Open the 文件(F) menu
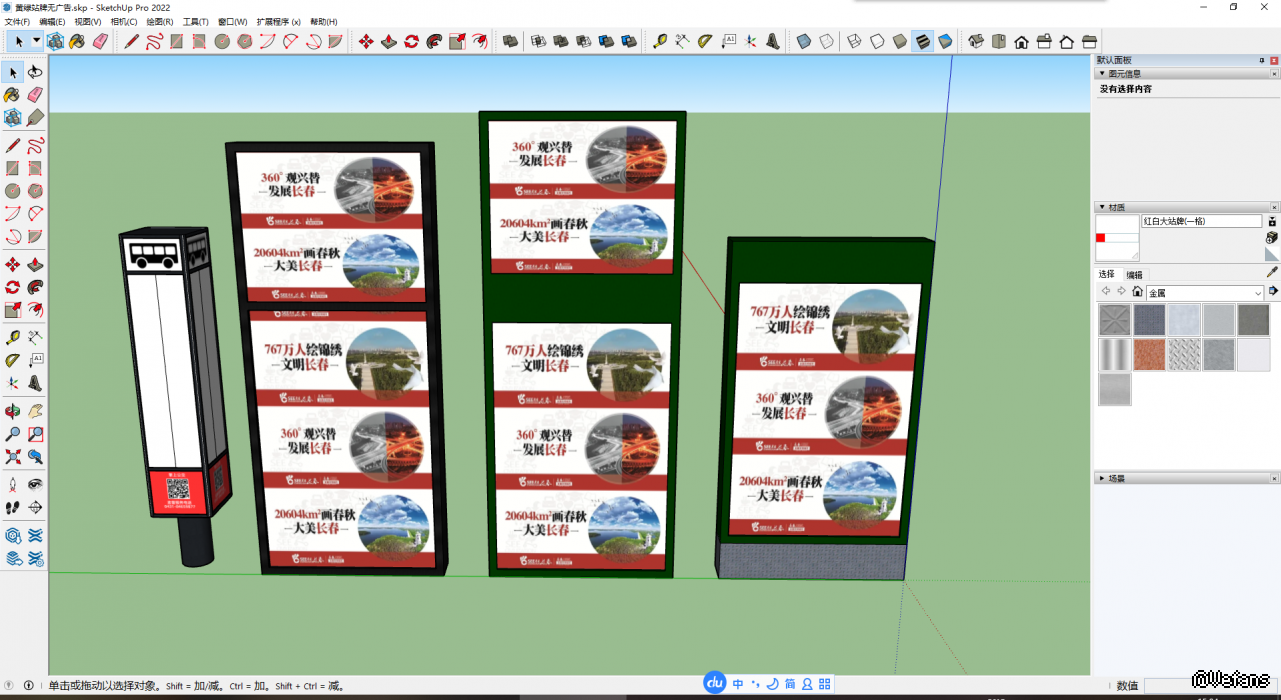 (x=17, y=21)
